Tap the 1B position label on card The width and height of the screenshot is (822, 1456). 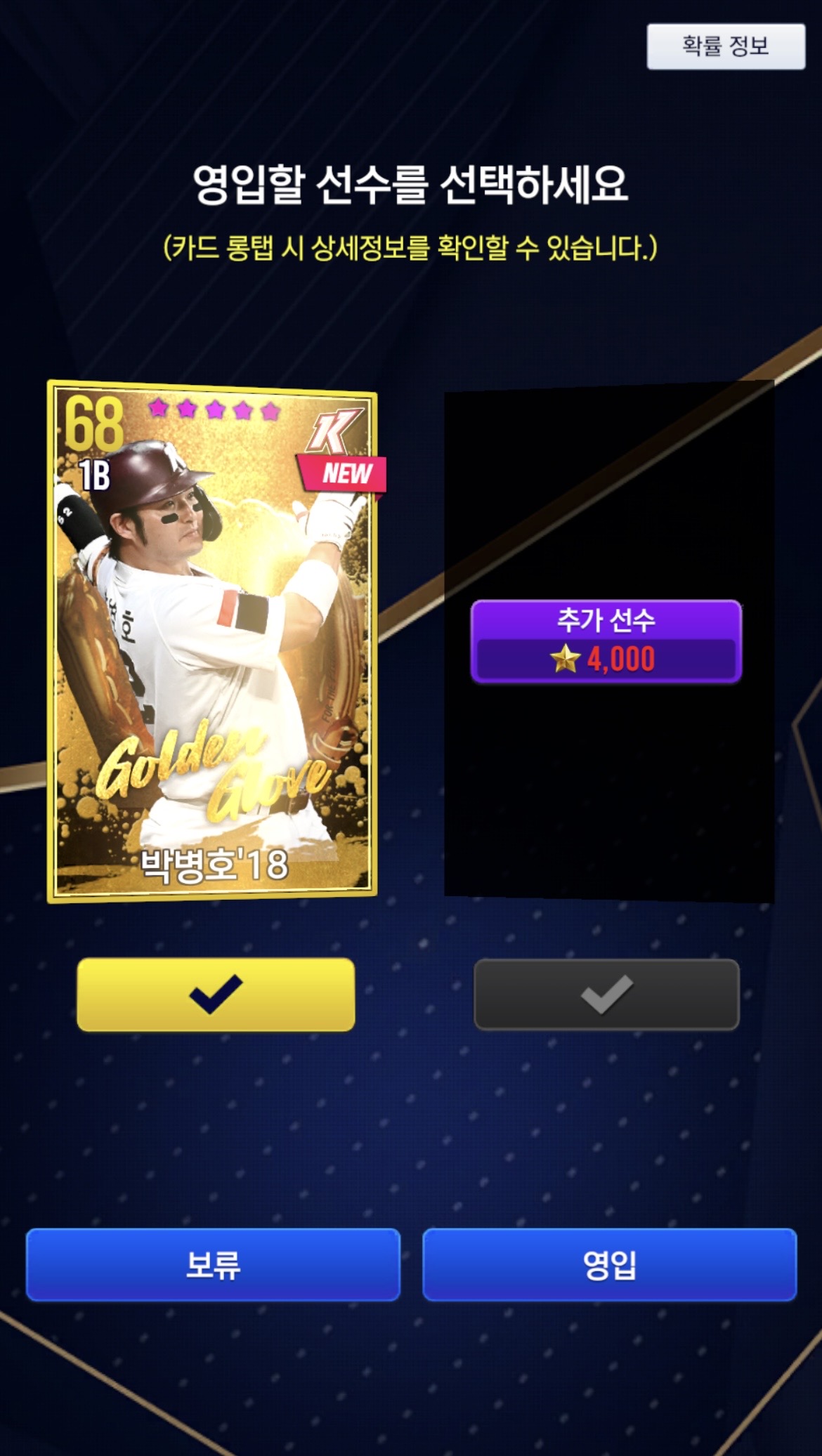click(x=94, y=476)
